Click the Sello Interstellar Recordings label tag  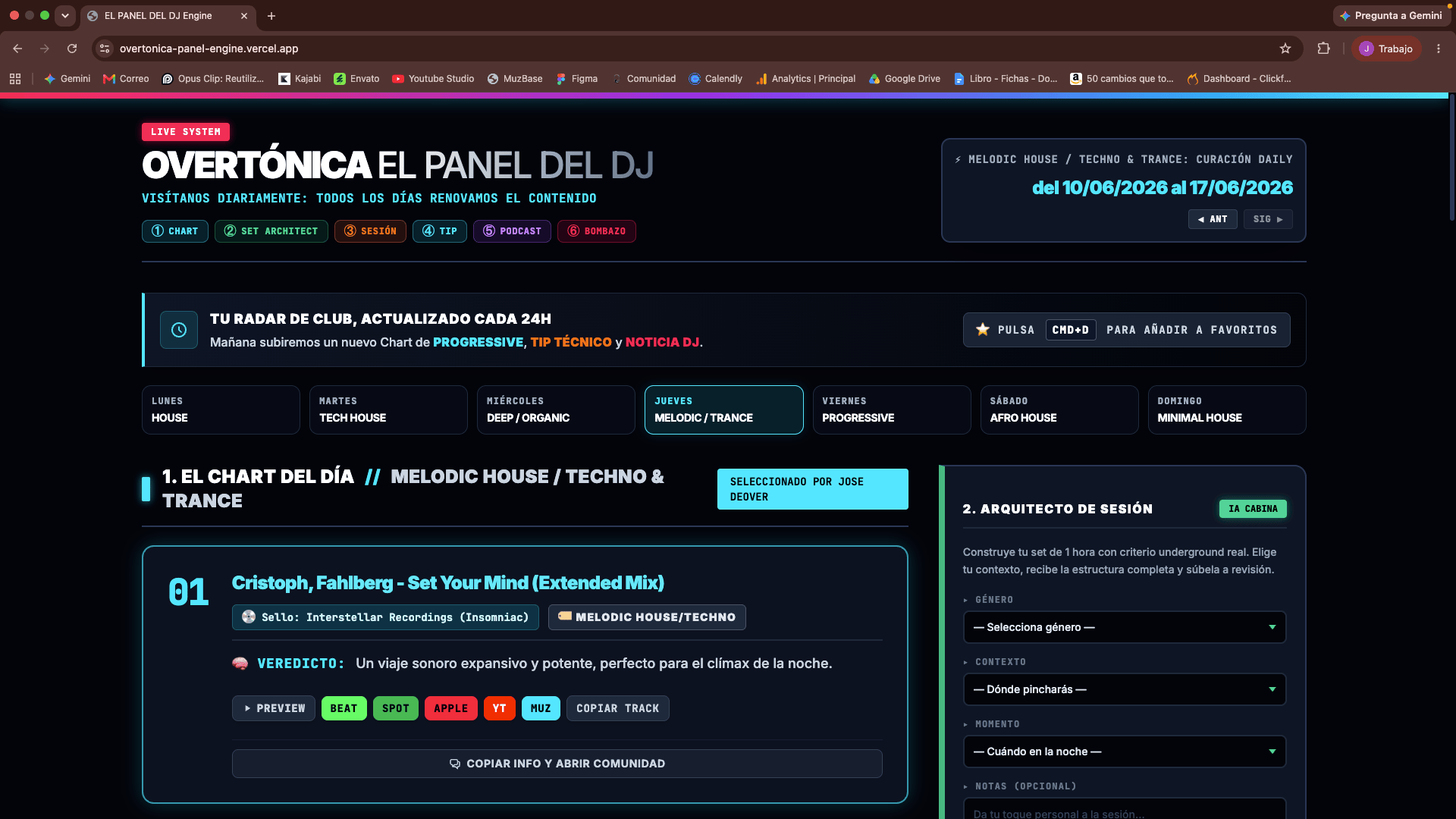coord(385,617)
